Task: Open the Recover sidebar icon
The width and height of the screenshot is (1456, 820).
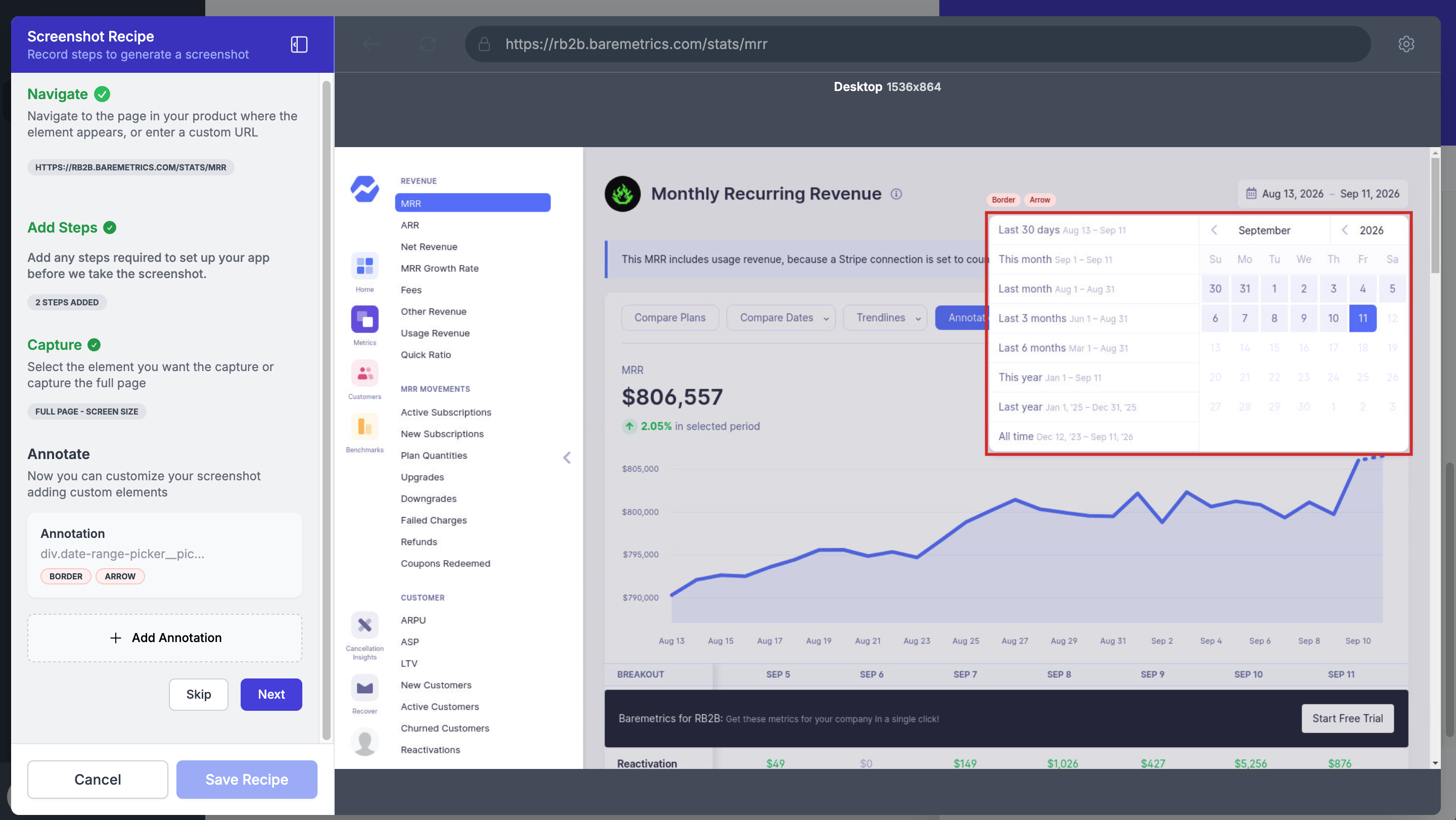Action: click(x=365, y=688)
